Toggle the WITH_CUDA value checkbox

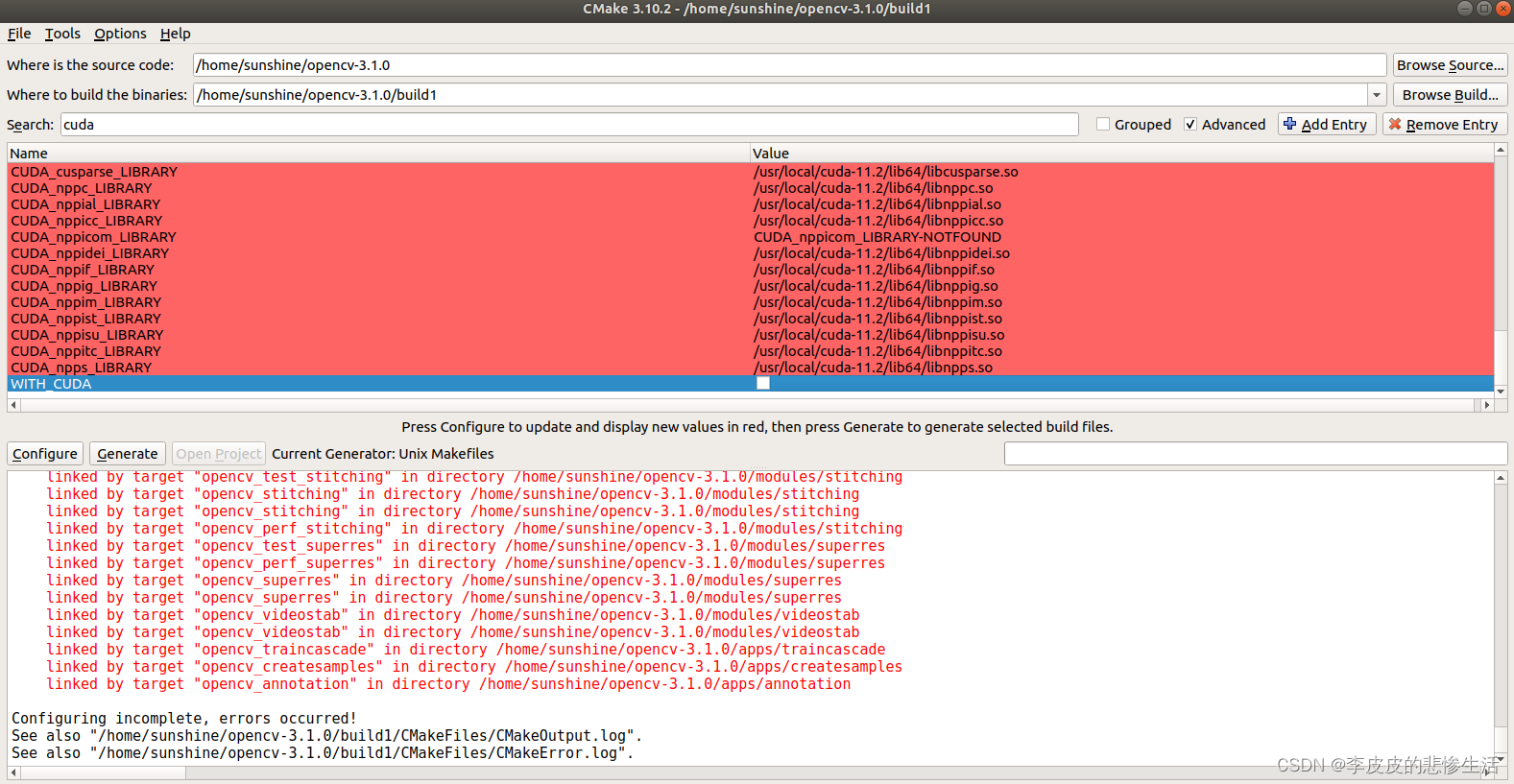click(763, 384)
